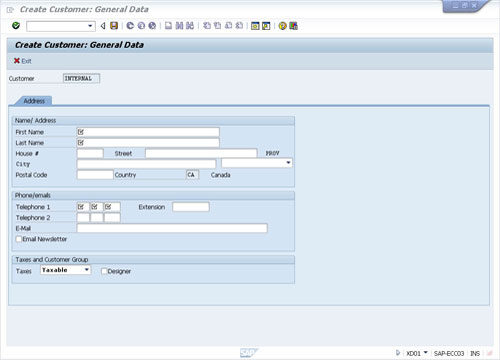
Task: Click the Save floppy disk icon
Action: pos(114,26)
